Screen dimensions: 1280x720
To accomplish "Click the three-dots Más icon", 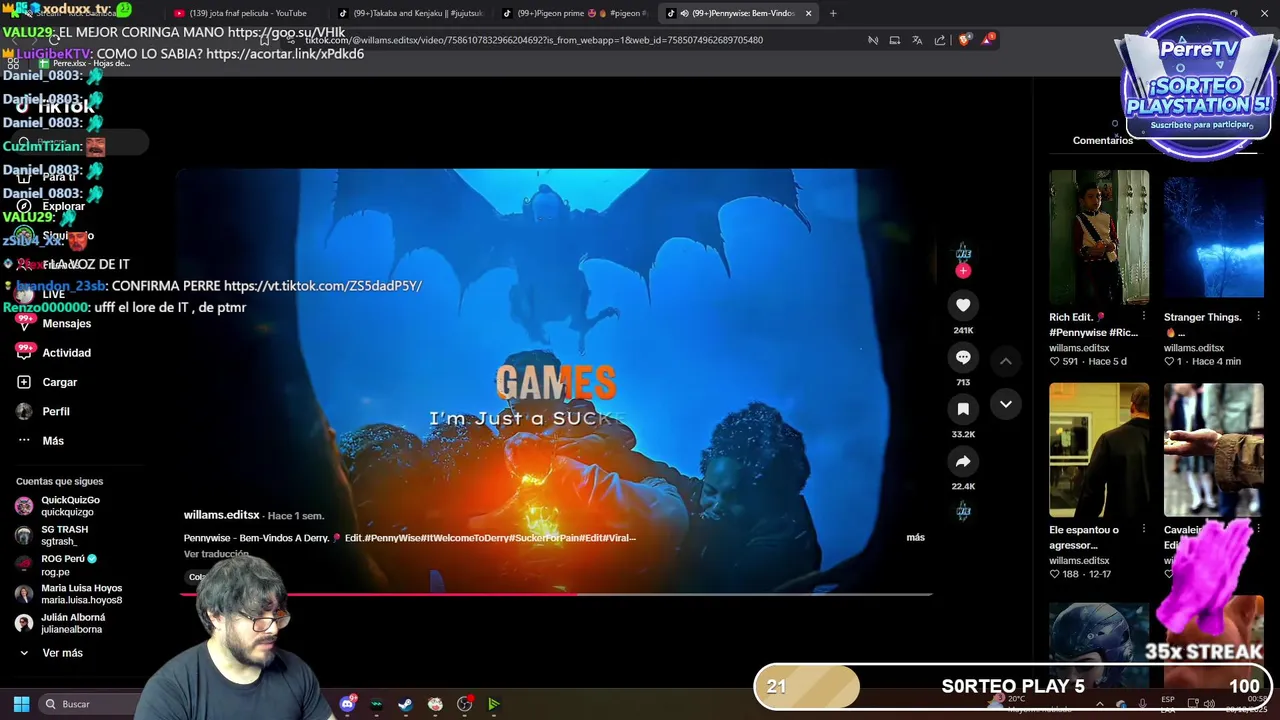I will pyautogui.click(x=24, y=440).
